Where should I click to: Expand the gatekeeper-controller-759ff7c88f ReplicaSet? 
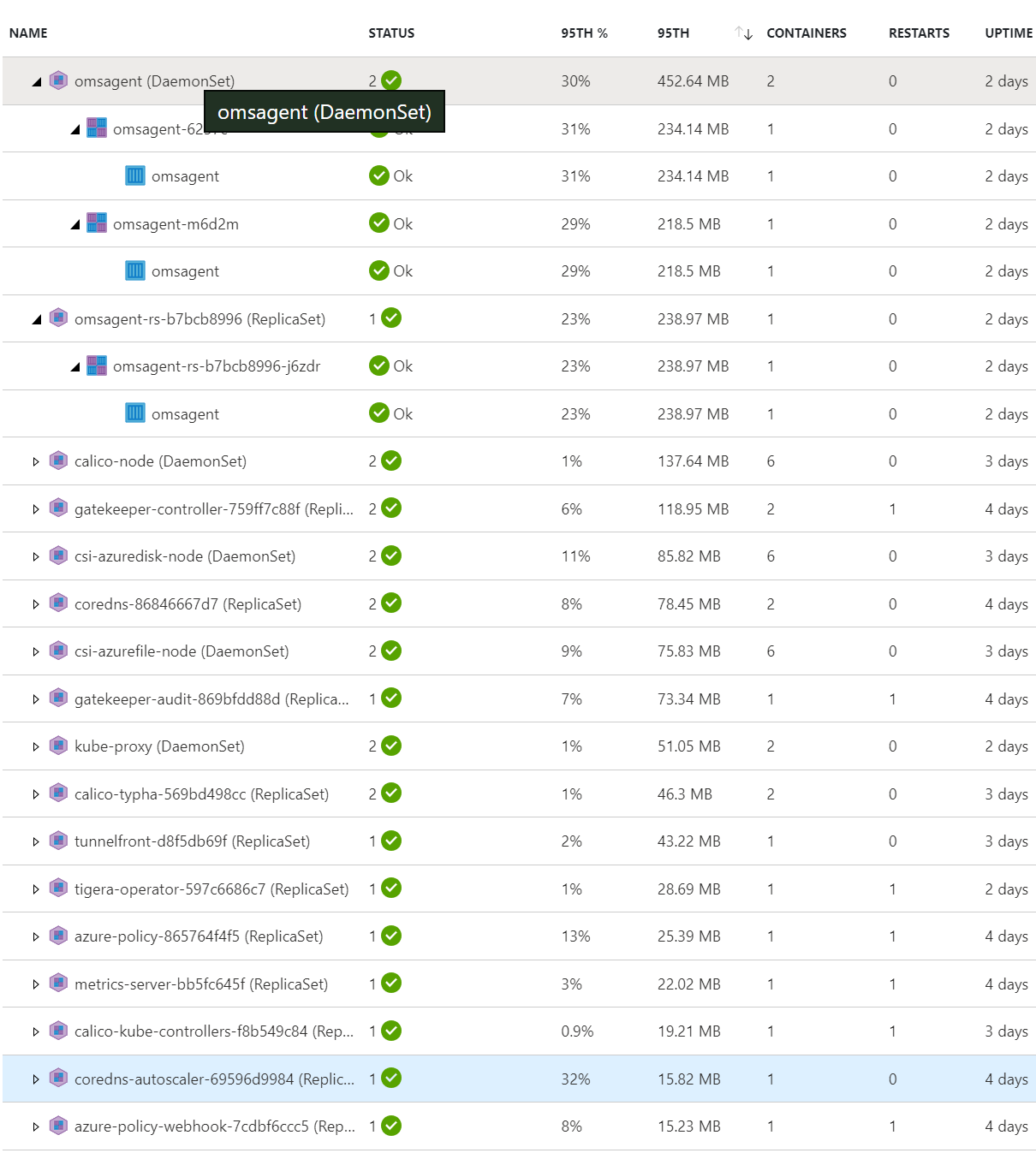point(35,508)
